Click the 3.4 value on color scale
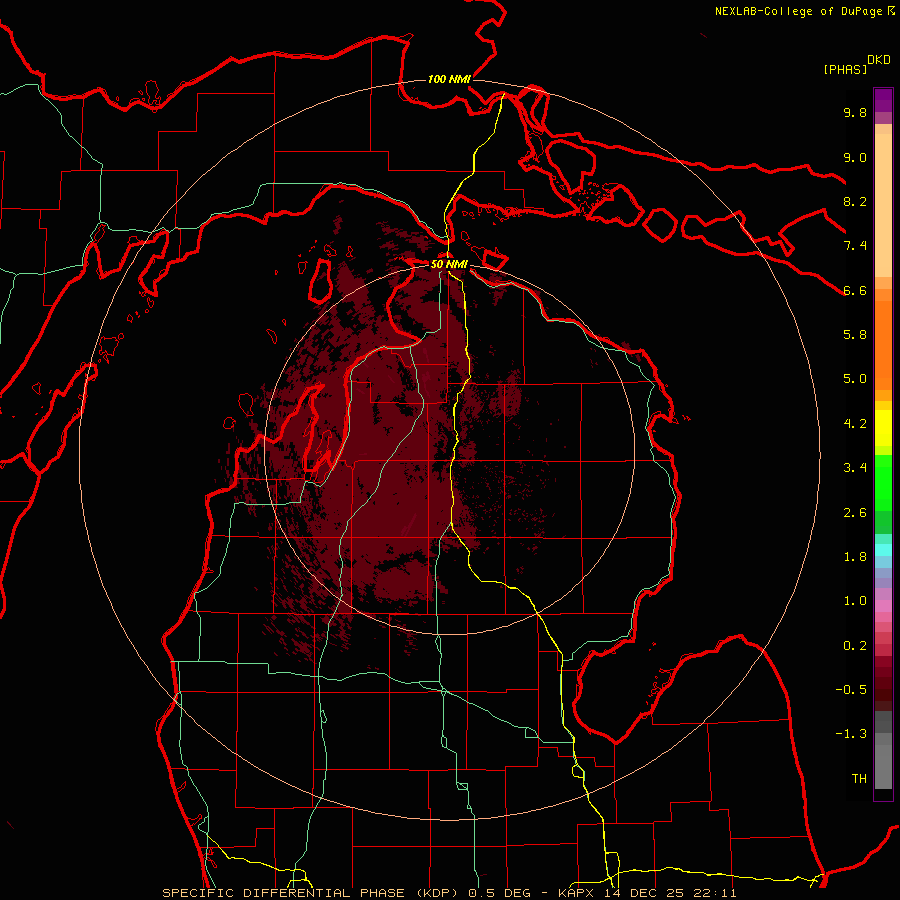 click(855, 468)
